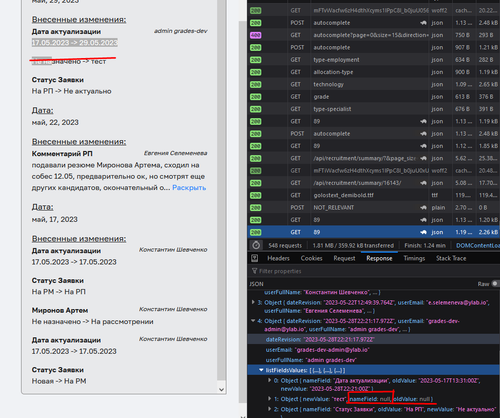This screenshot has height=418, width=500.
Task: Select the type-specialist request row
Action: click(x=374, y=109)
